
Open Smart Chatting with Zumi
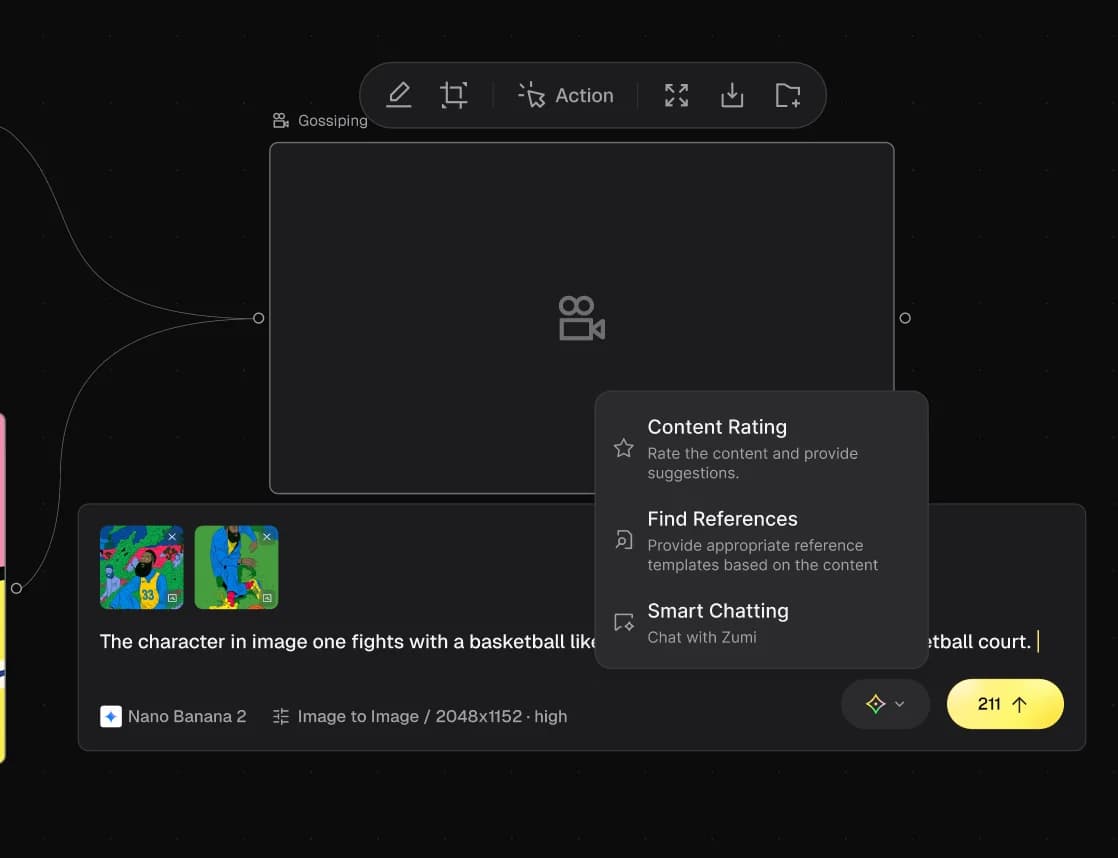[761, 623]
